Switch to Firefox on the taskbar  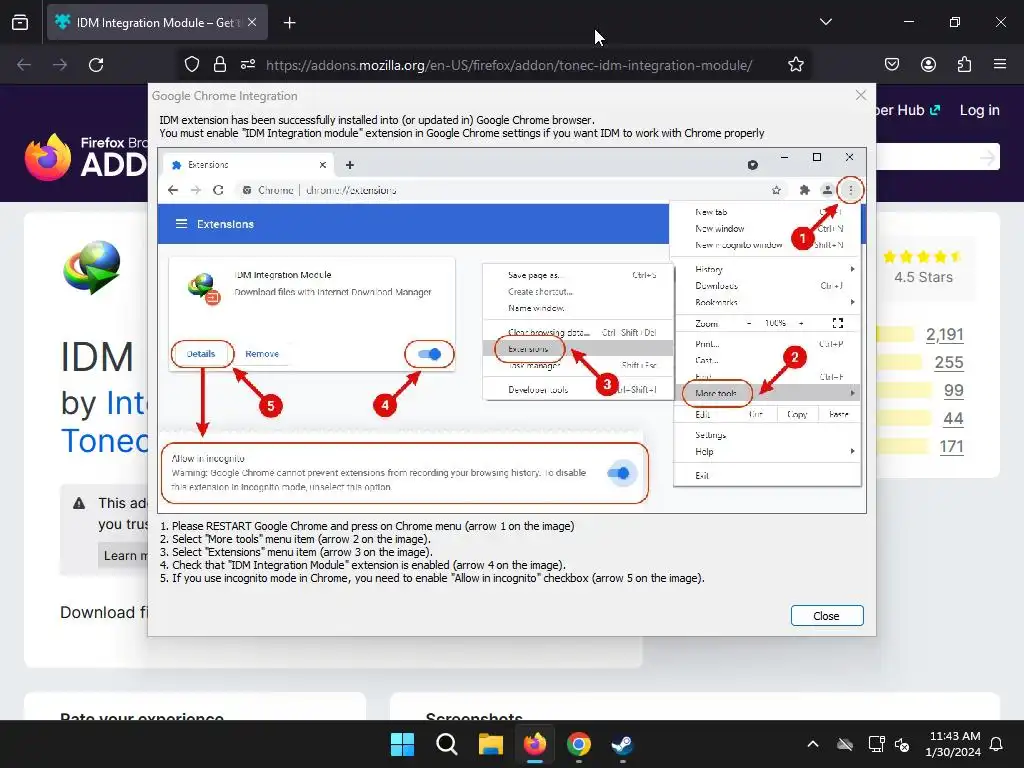coord(535,744)
